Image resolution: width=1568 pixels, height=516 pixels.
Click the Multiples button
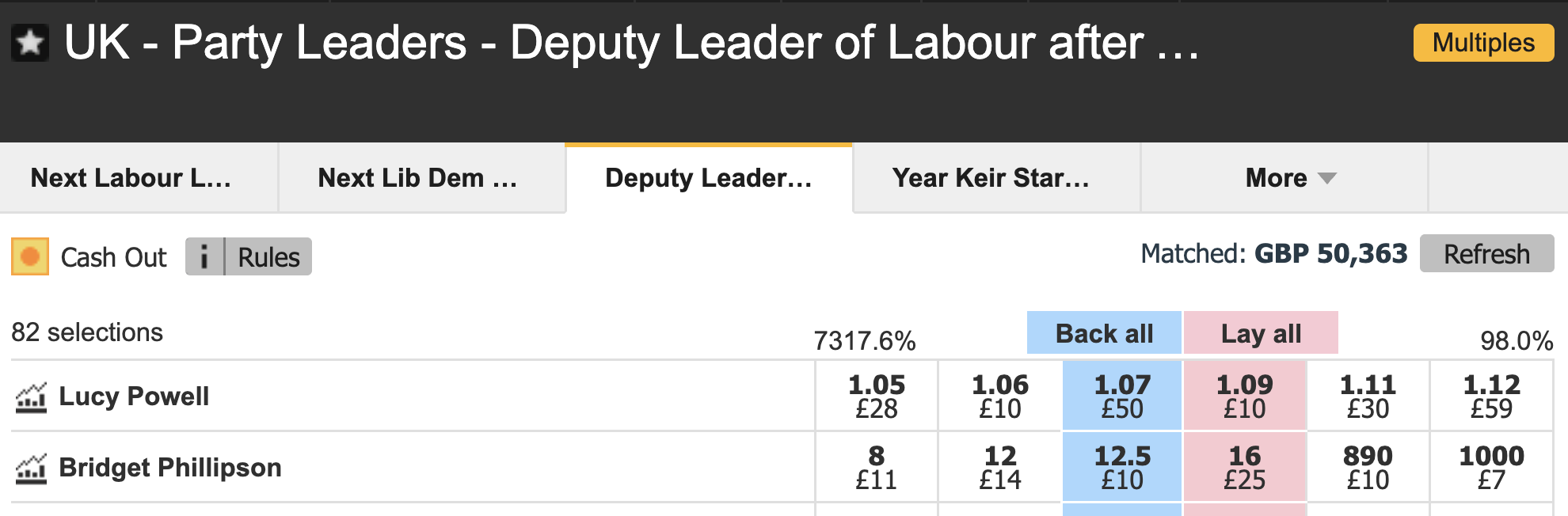pyautogui.click(x=1482, y=43)
